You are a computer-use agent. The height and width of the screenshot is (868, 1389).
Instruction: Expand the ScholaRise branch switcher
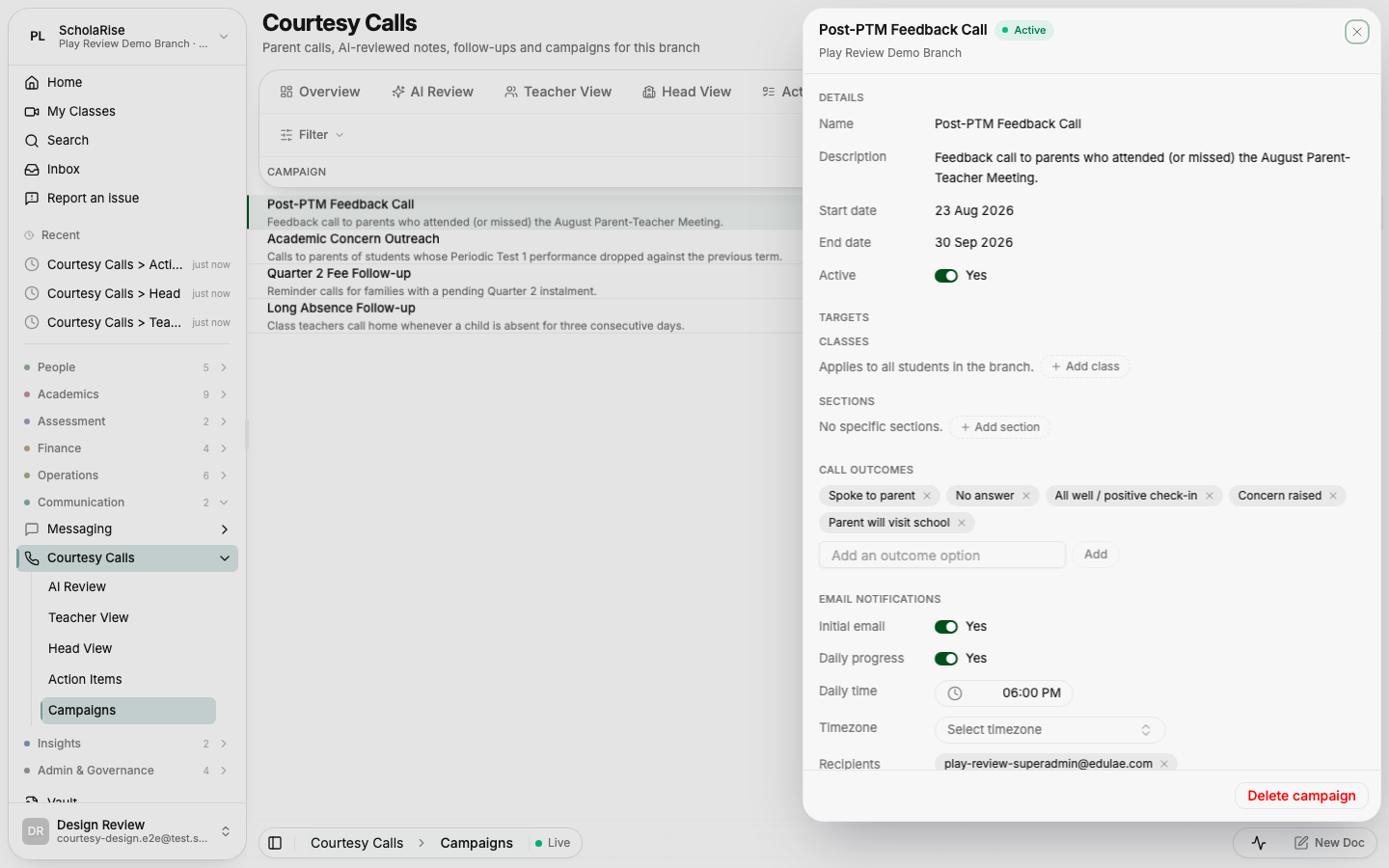[127, 37]
